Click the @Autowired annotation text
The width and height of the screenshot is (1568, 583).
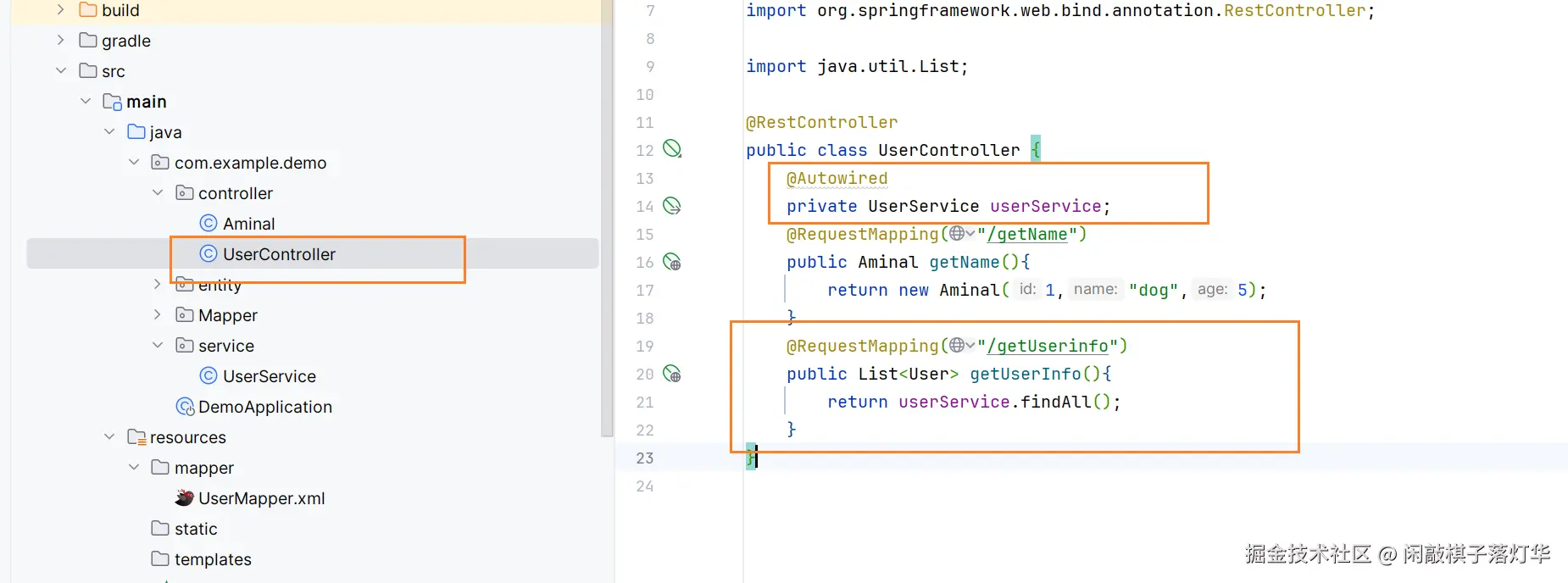pyautogui.click(x=837, y=178)
